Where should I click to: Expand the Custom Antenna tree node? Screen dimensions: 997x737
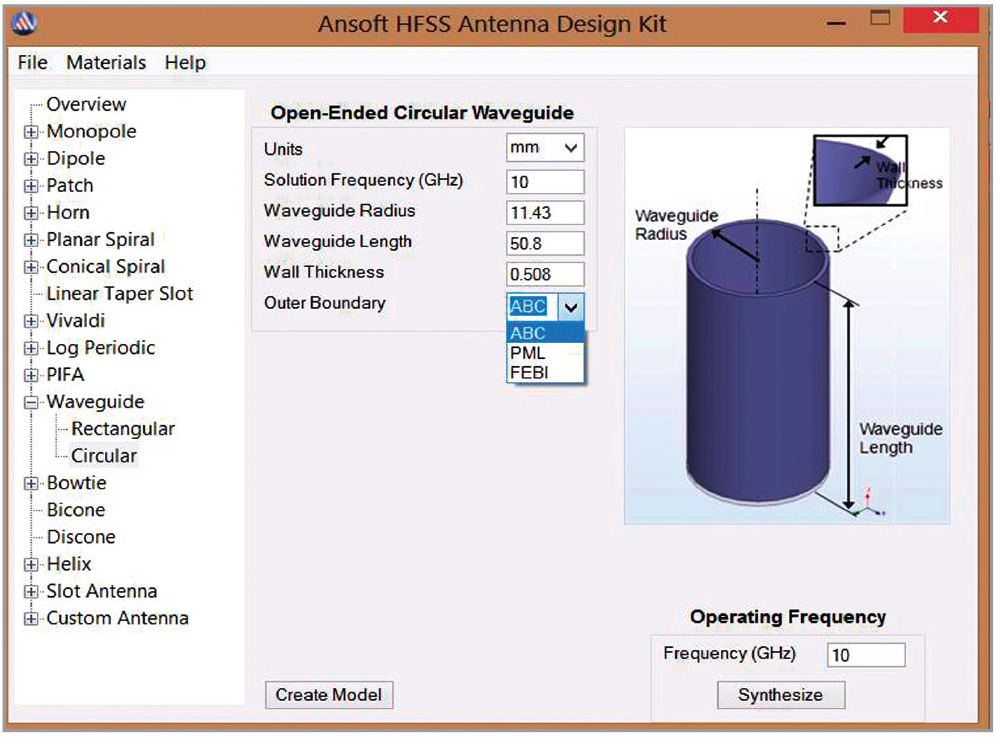(x=31, y=618)
